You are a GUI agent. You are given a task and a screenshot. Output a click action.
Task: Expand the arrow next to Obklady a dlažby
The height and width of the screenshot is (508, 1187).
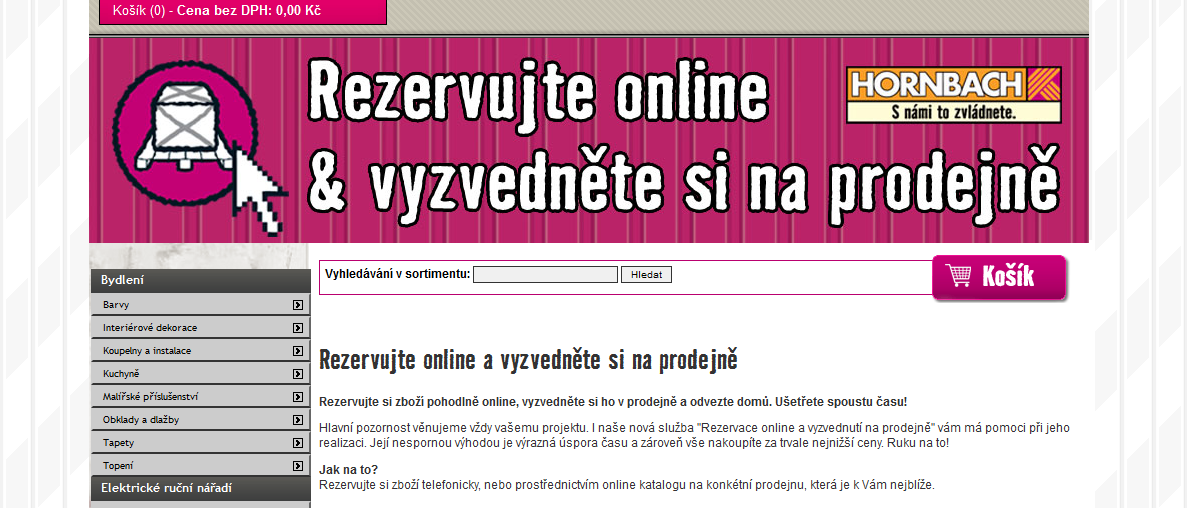(x=298, y=419)
